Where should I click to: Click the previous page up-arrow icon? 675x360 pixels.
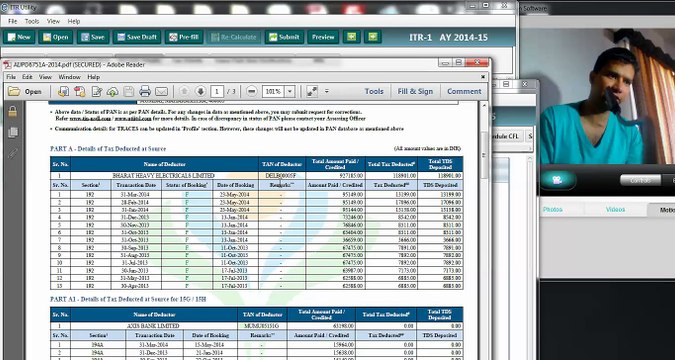click(184, 91)
